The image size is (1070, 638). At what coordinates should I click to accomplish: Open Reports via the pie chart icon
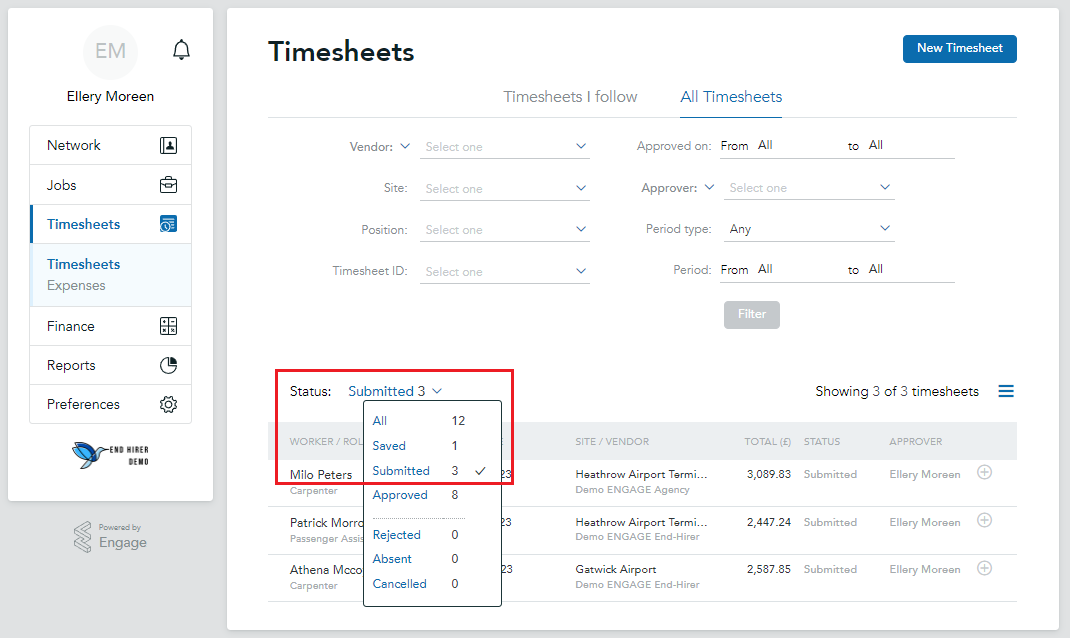click(169, 364)
